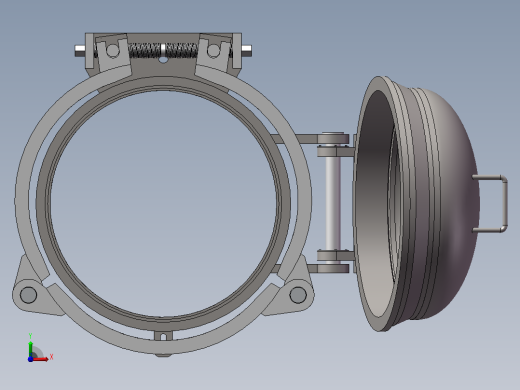Select the blue origin ball of the triad

[x=30, y=359]
